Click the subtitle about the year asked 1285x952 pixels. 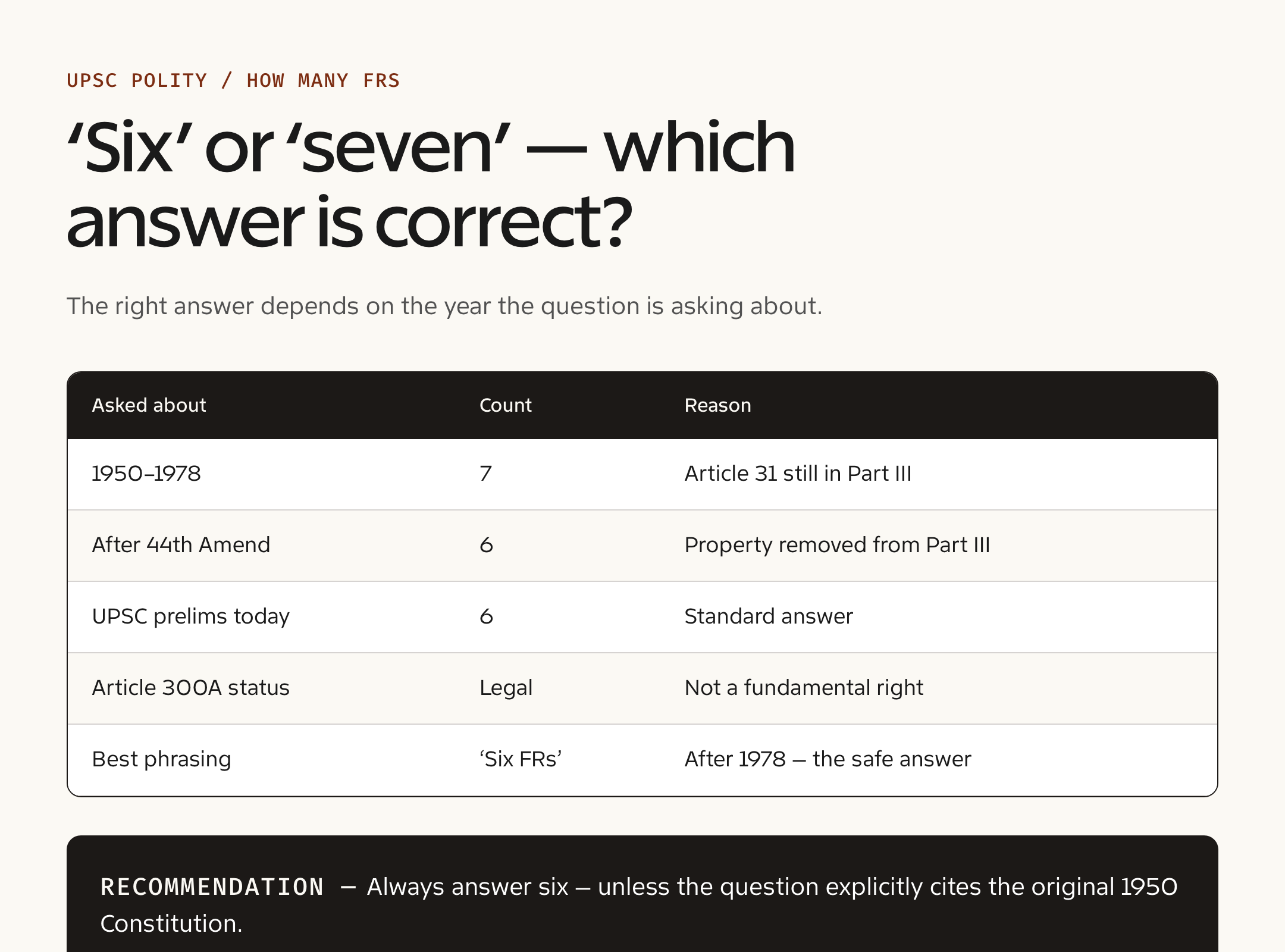(x=444, y=306)
